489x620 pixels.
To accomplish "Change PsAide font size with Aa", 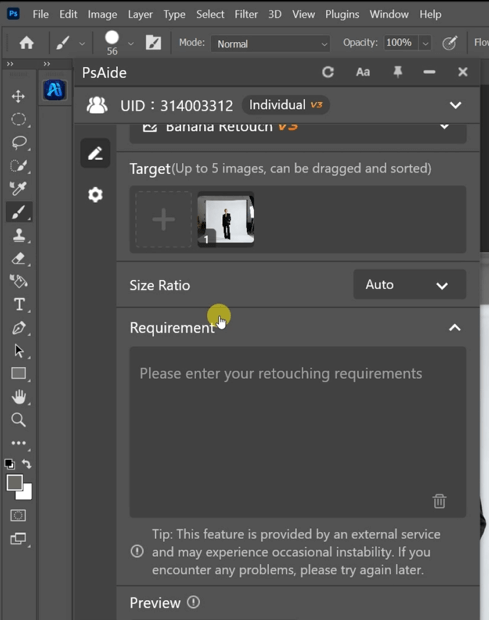I will tap(363, 72).
